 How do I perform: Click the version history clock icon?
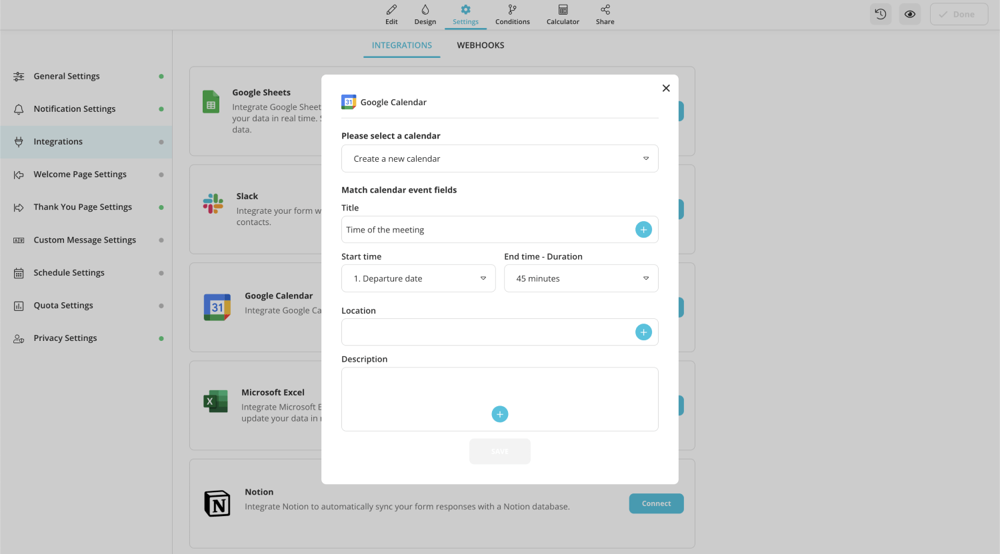click(x=880, y=14)
